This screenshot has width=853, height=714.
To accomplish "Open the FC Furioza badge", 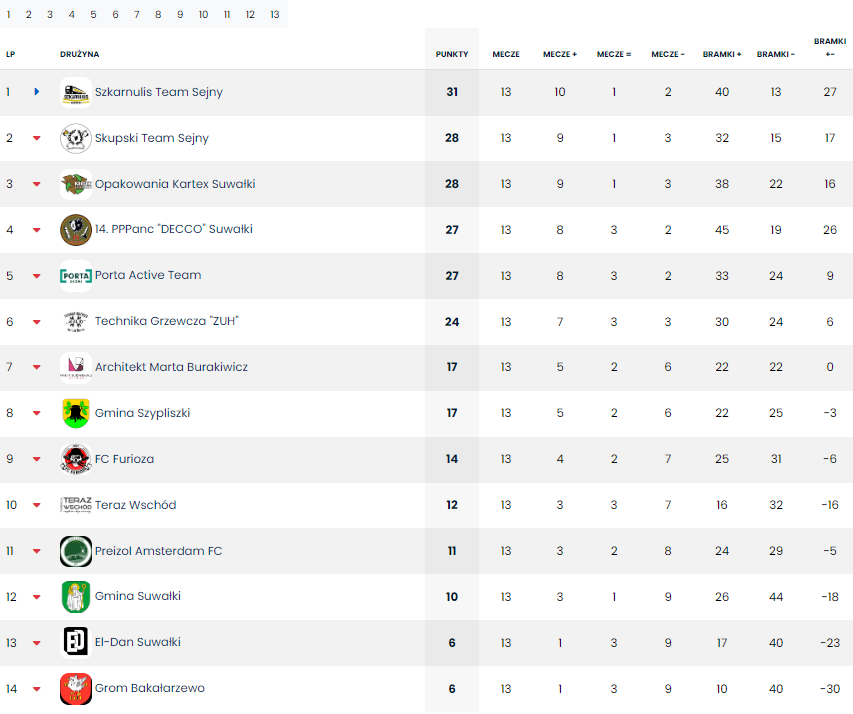I will (x=76, y=459).
